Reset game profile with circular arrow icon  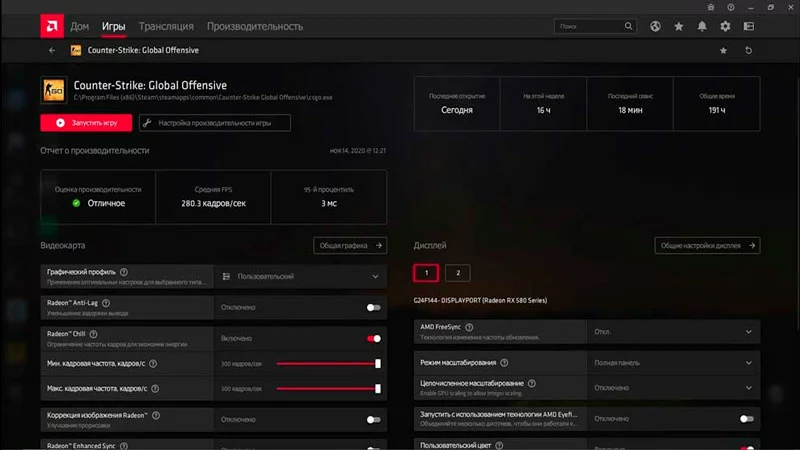(x=748, y=50)
